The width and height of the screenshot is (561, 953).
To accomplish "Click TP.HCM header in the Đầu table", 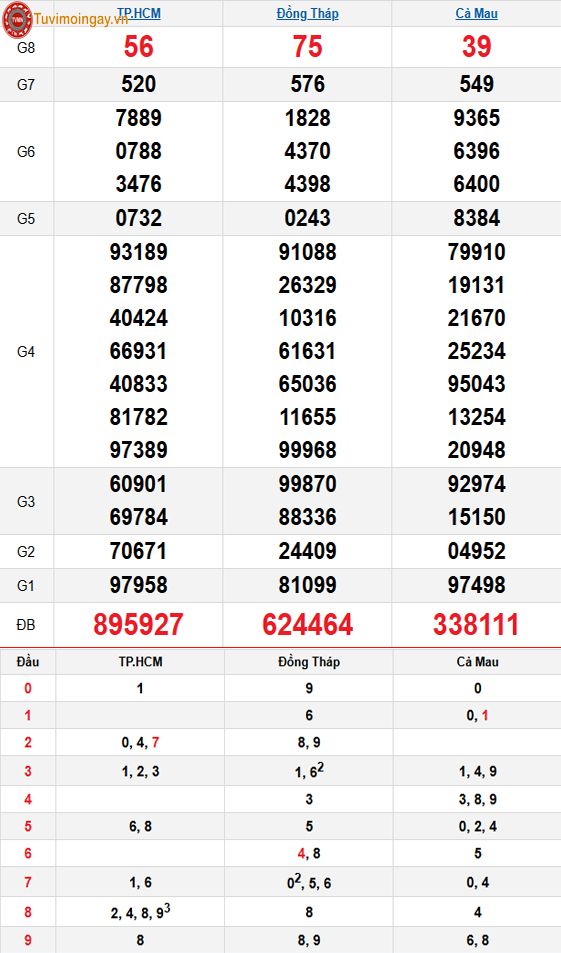I will click(140, 662).
